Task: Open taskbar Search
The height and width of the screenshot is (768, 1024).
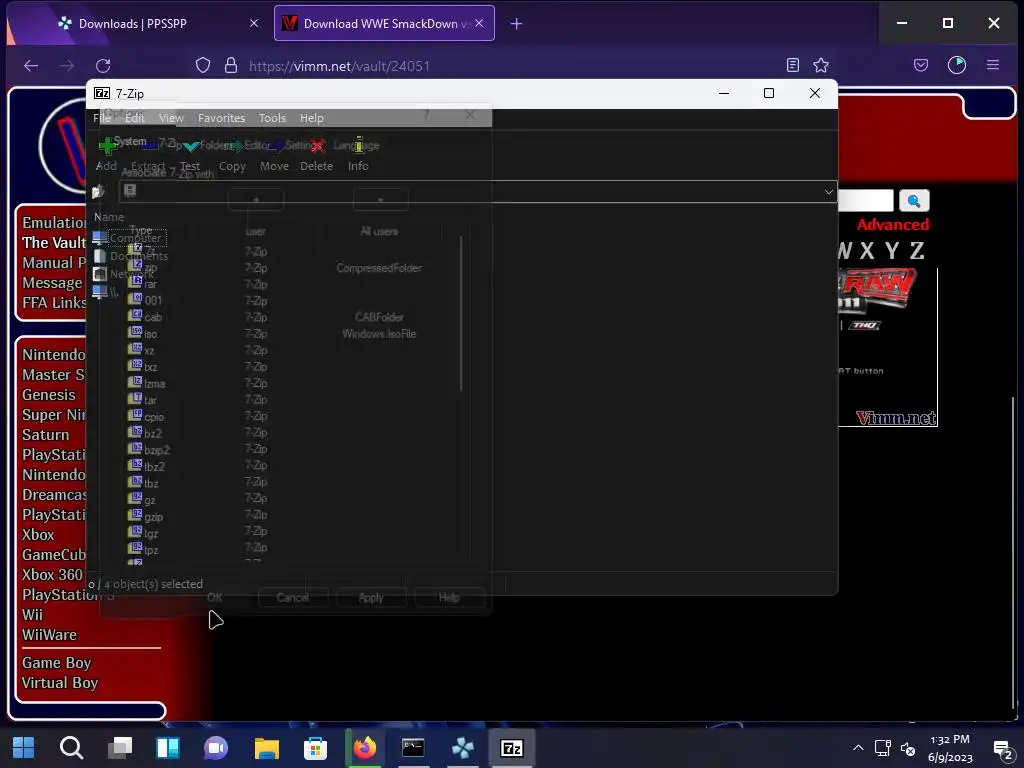Action: point(71,748)
